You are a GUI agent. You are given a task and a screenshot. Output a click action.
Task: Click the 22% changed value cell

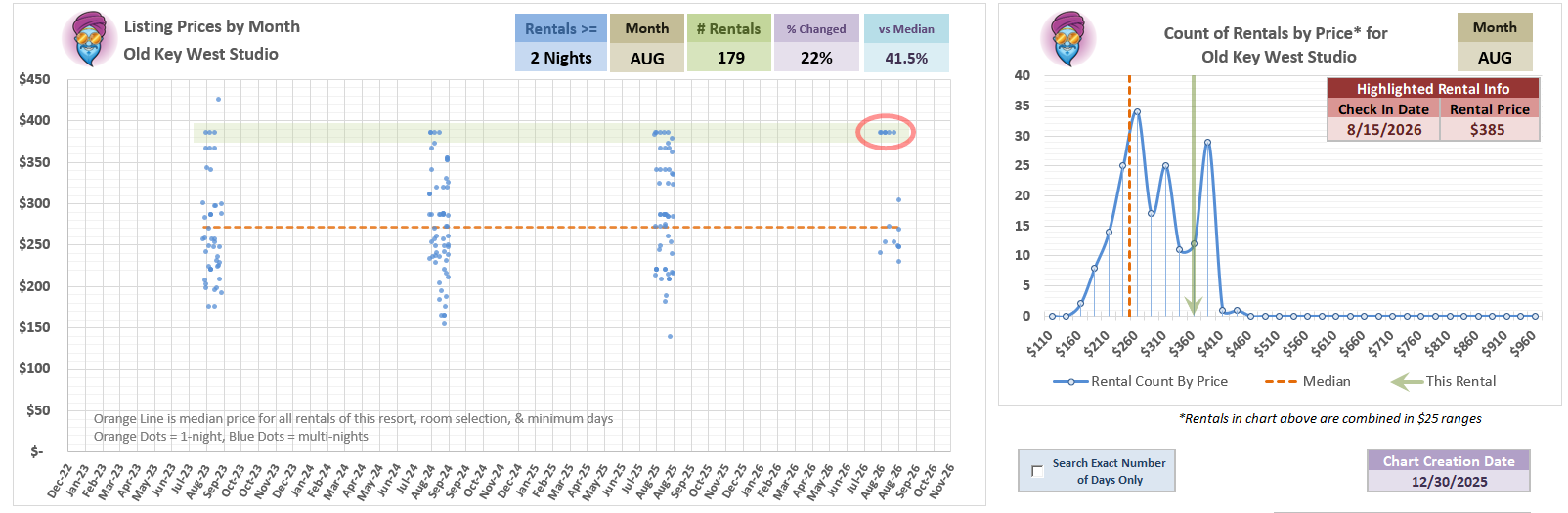coord(815,58)
